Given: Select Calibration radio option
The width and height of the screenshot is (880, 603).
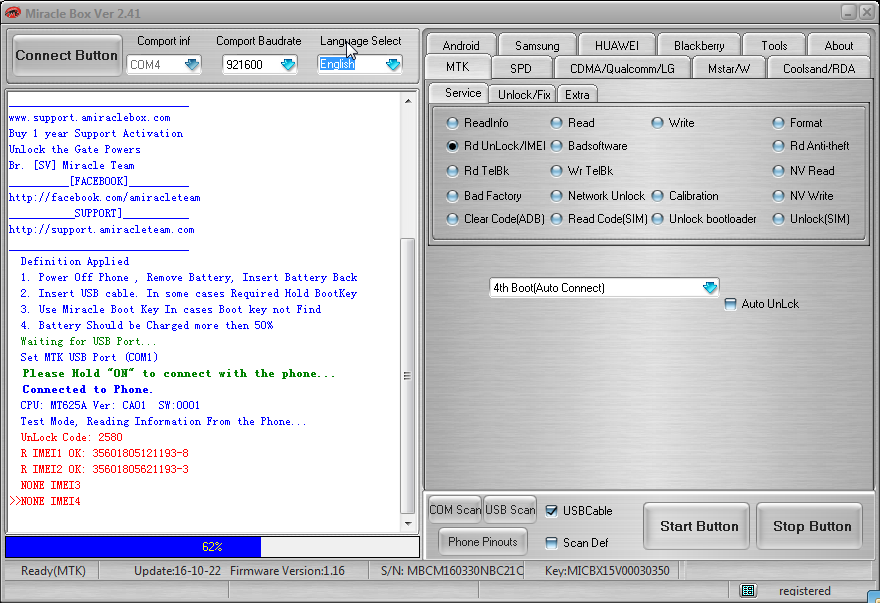Looking at the screenshot, I should click(685, 196).
